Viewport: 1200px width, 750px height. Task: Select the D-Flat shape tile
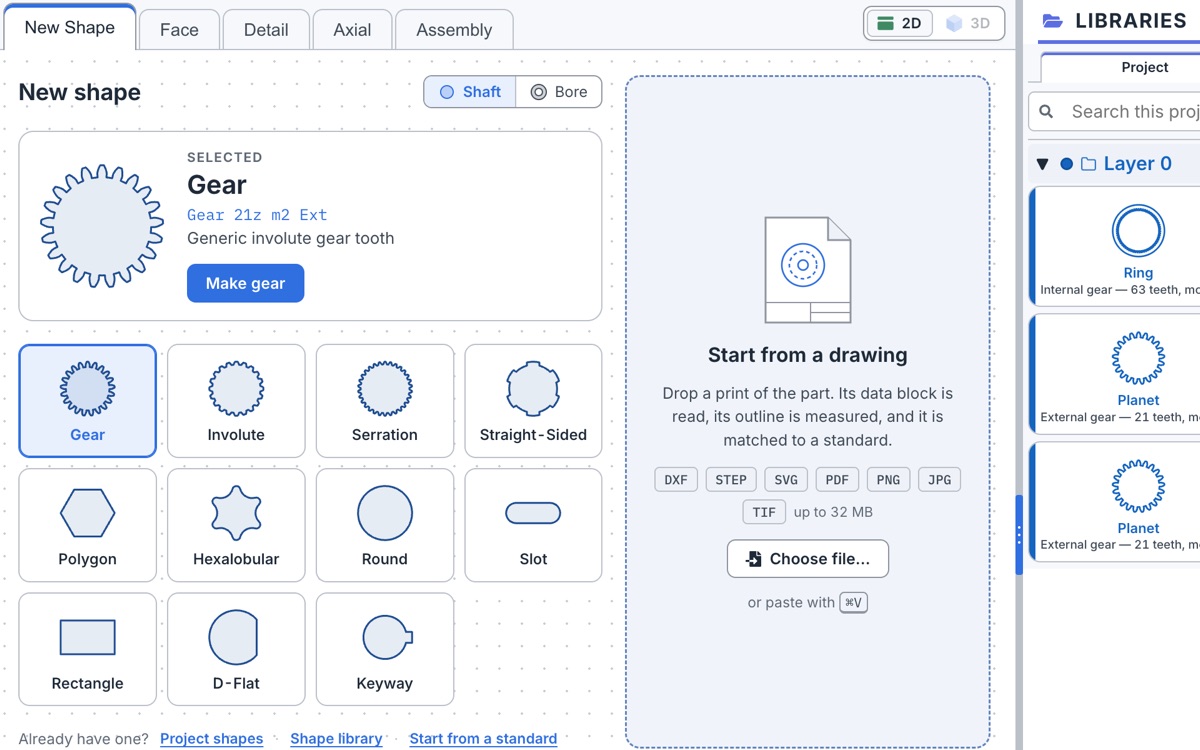click(x=236, y=649)
